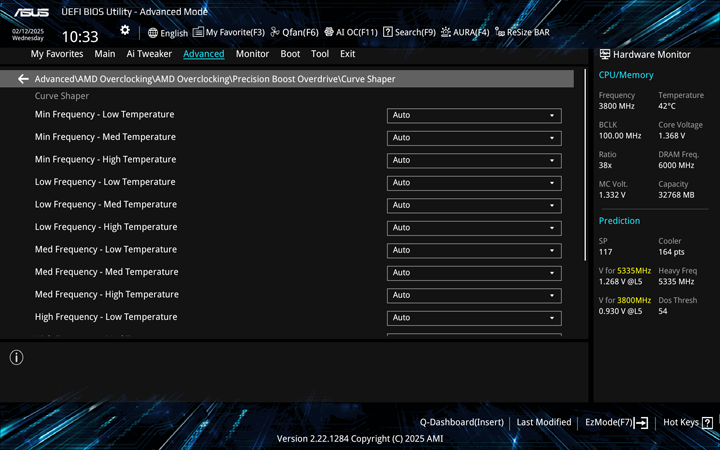The width and height of the screenshot is (720, 450).
Task: Open Search (F9) tool
Action: pyautogui.click(x=410, y=32)
